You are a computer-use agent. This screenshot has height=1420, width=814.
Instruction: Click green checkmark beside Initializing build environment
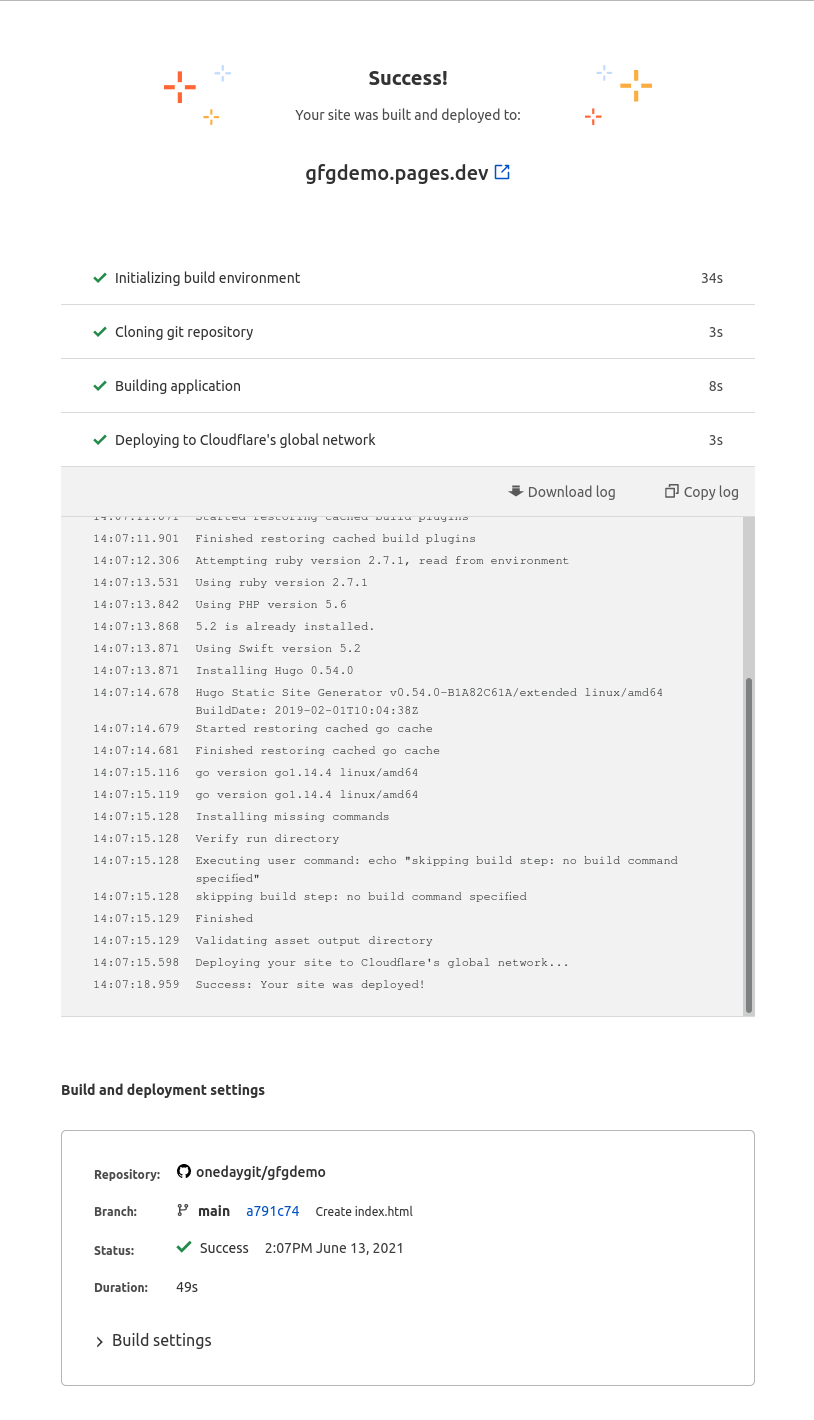[x=100, y=278]
